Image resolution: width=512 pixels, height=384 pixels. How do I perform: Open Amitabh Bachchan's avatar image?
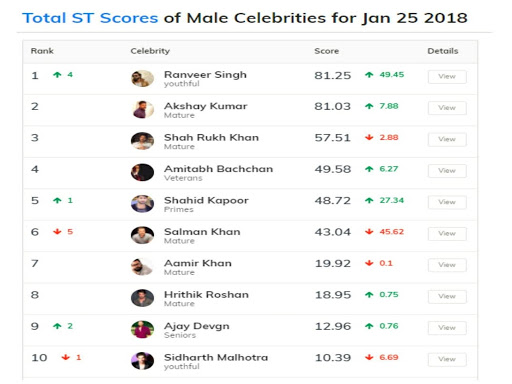[142, 172]
